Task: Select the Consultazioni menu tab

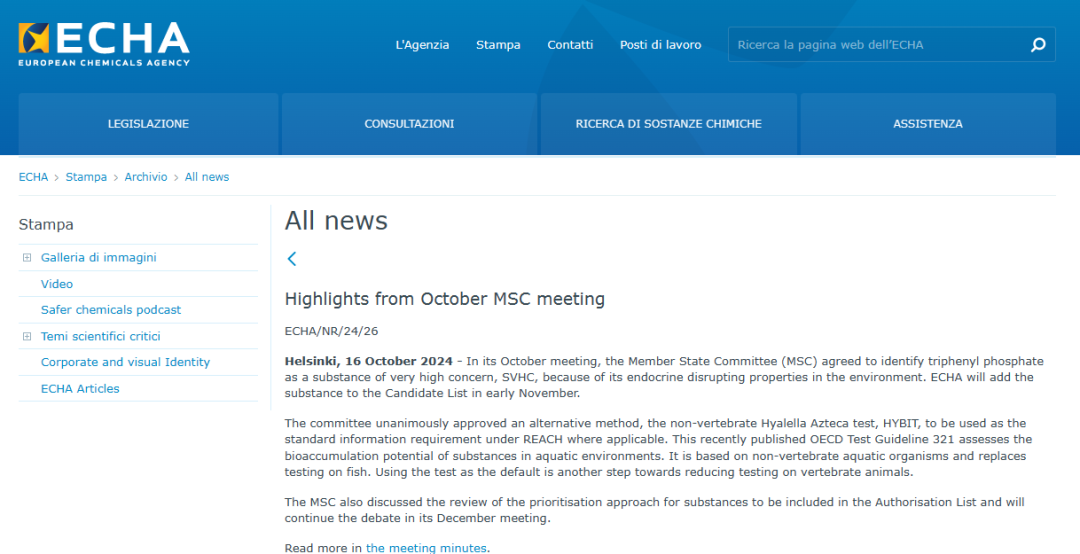Action: pyautogui.click(x=409, y=124)
